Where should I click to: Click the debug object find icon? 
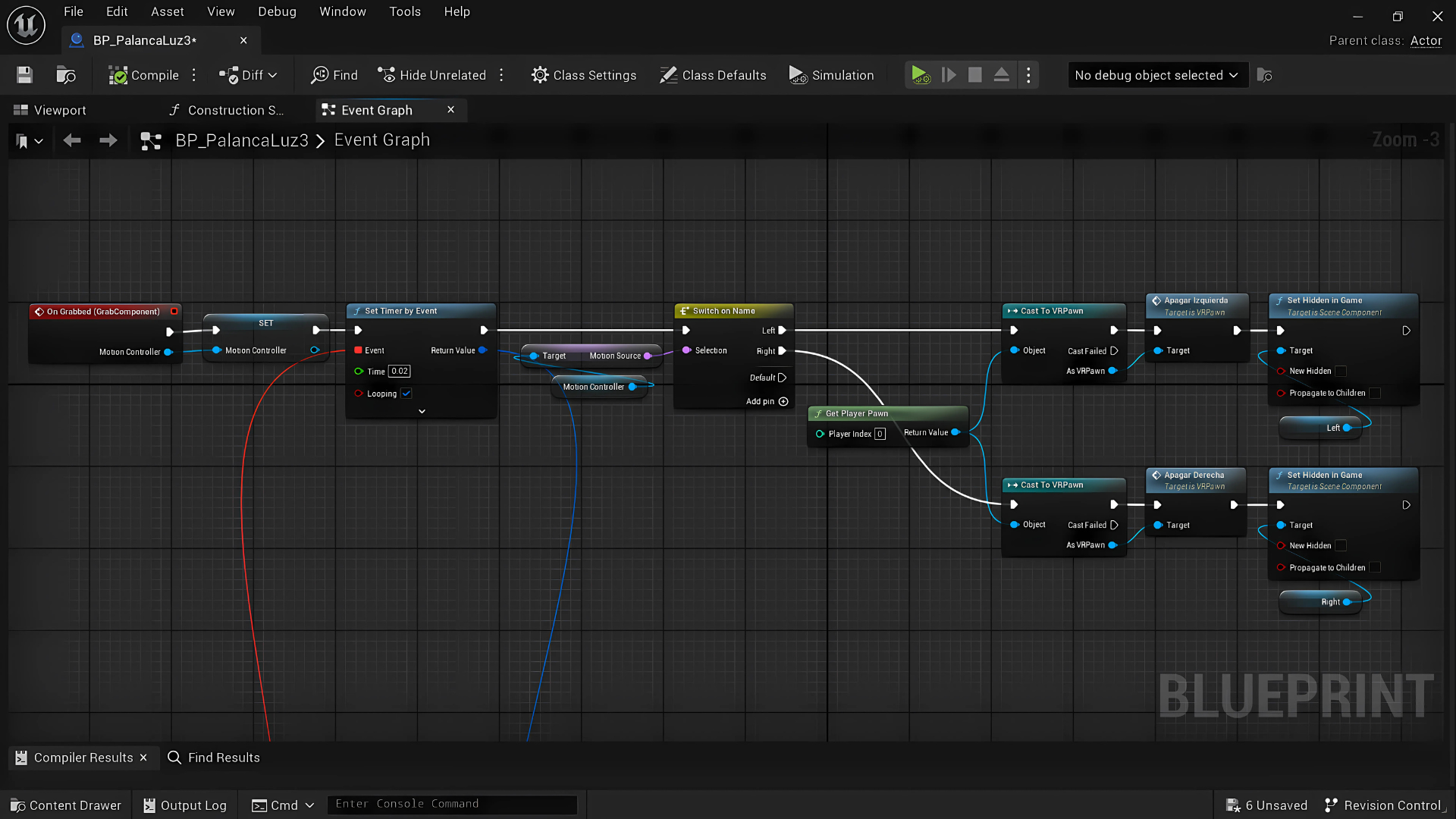pyautogui.click(x=1264, y=75)
